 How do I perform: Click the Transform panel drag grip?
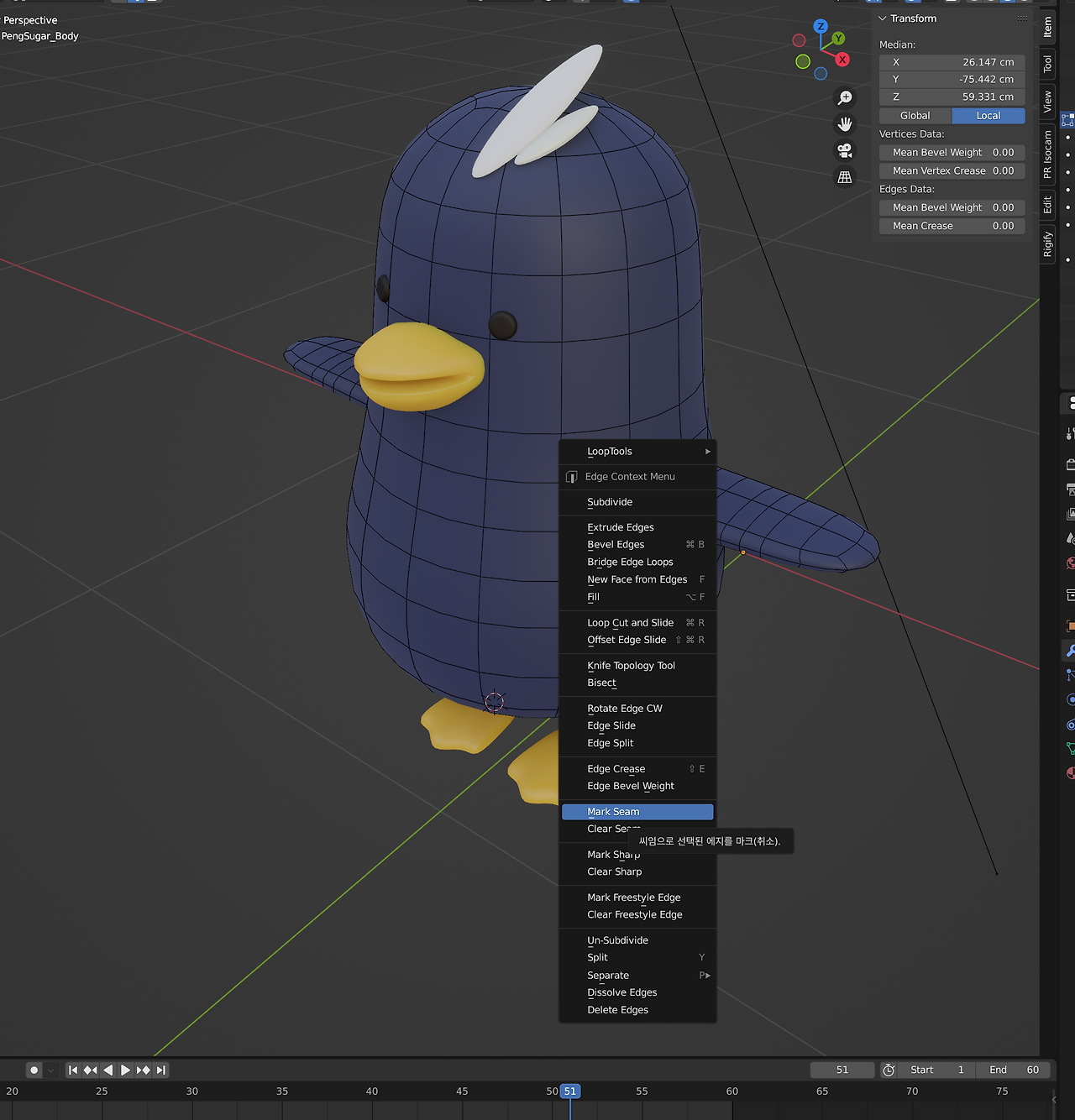point(1022,18)
